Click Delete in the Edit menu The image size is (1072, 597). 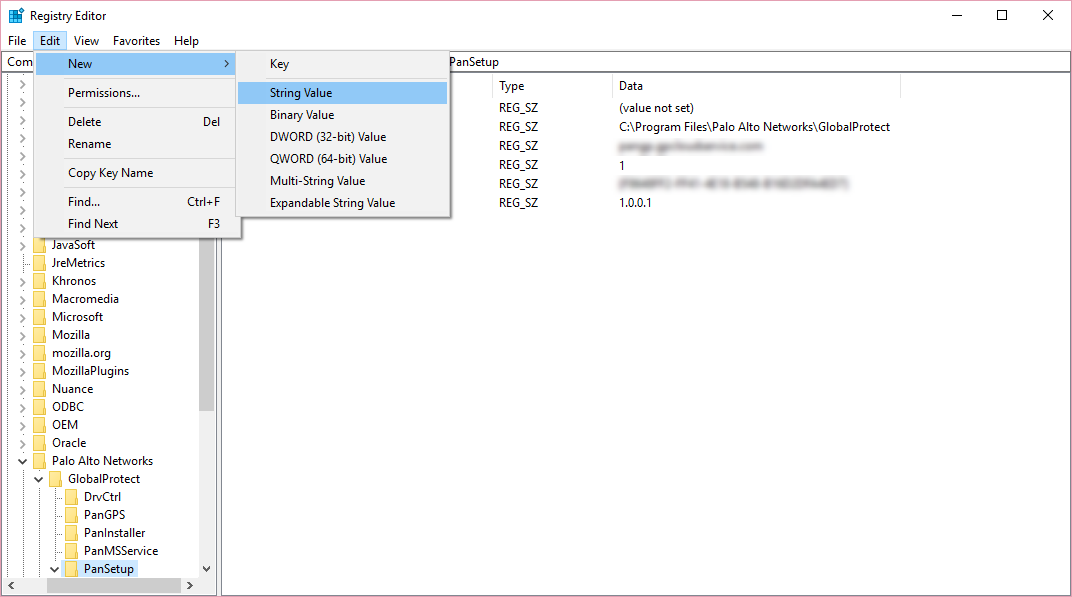pyautogui.click(x=135, y=122)
